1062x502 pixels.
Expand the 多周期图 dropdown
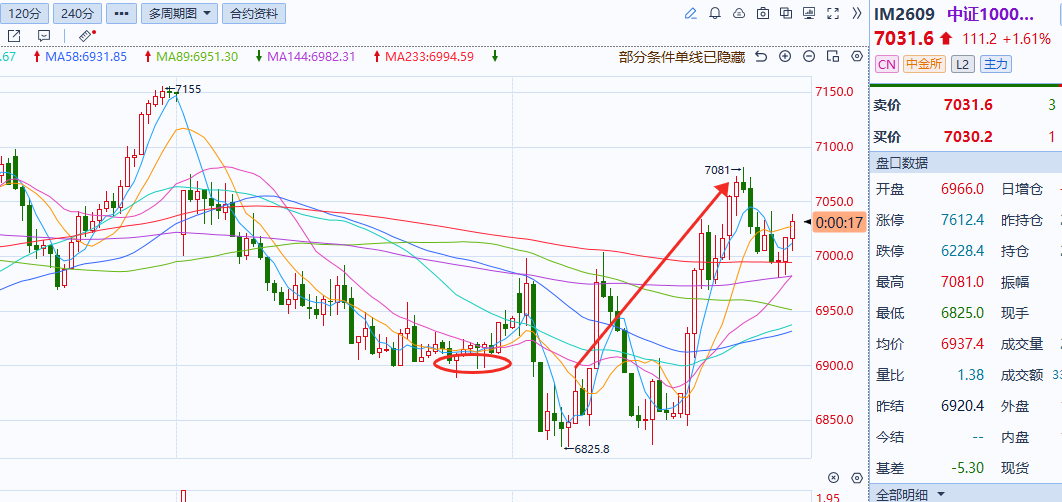(180, 13)
